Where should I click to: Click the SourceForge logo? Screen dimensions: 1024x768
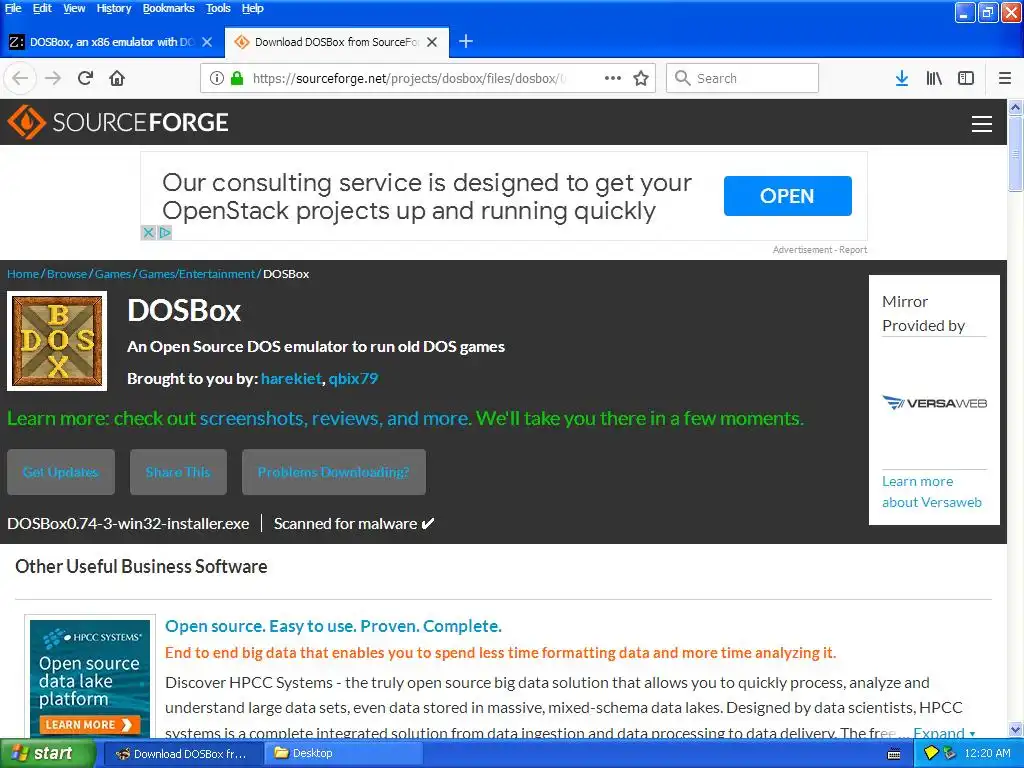(118, 122)
